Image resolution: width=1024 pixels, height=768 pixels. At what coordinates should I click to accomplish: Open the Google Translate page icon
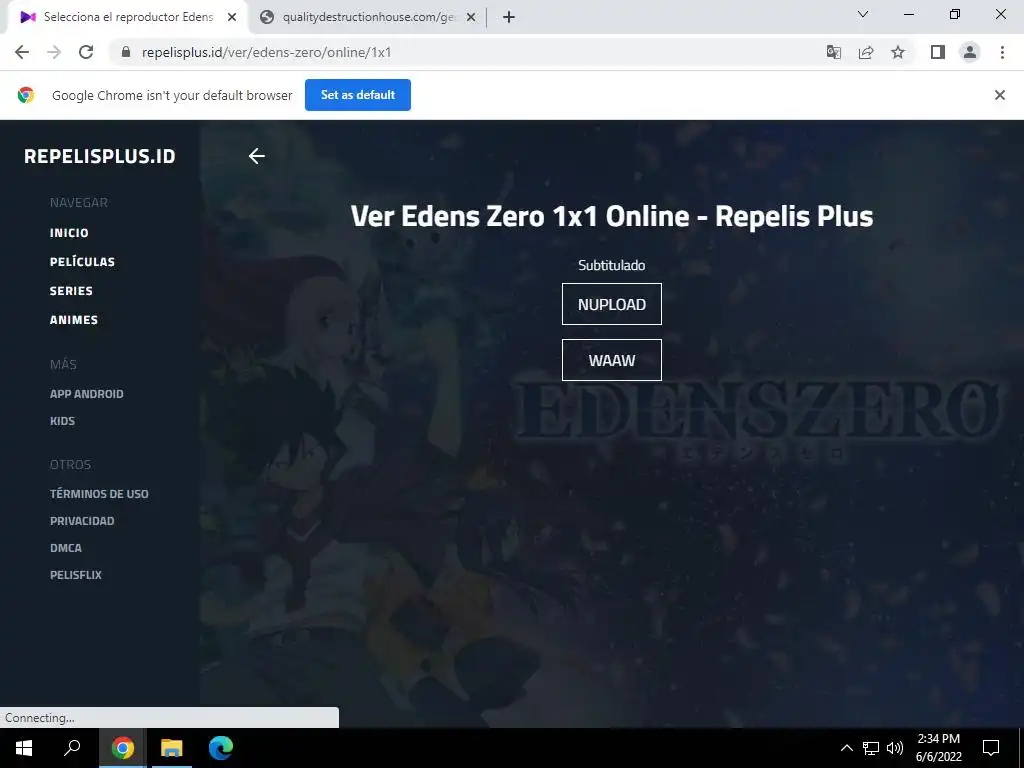(833, 52)
